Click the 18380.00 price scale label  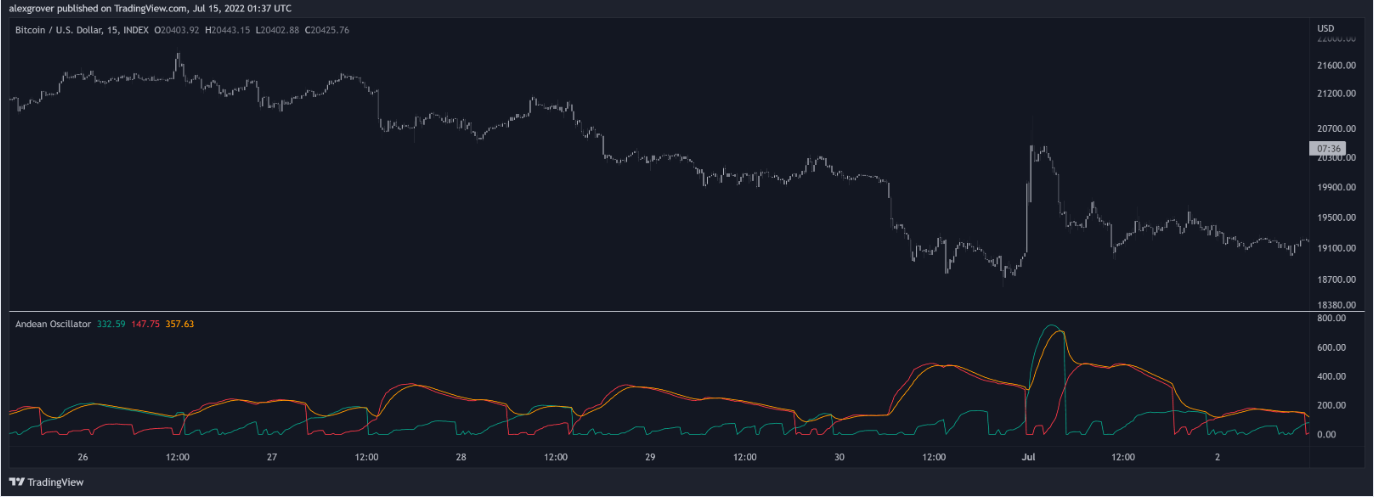[x=1335, y=305]
